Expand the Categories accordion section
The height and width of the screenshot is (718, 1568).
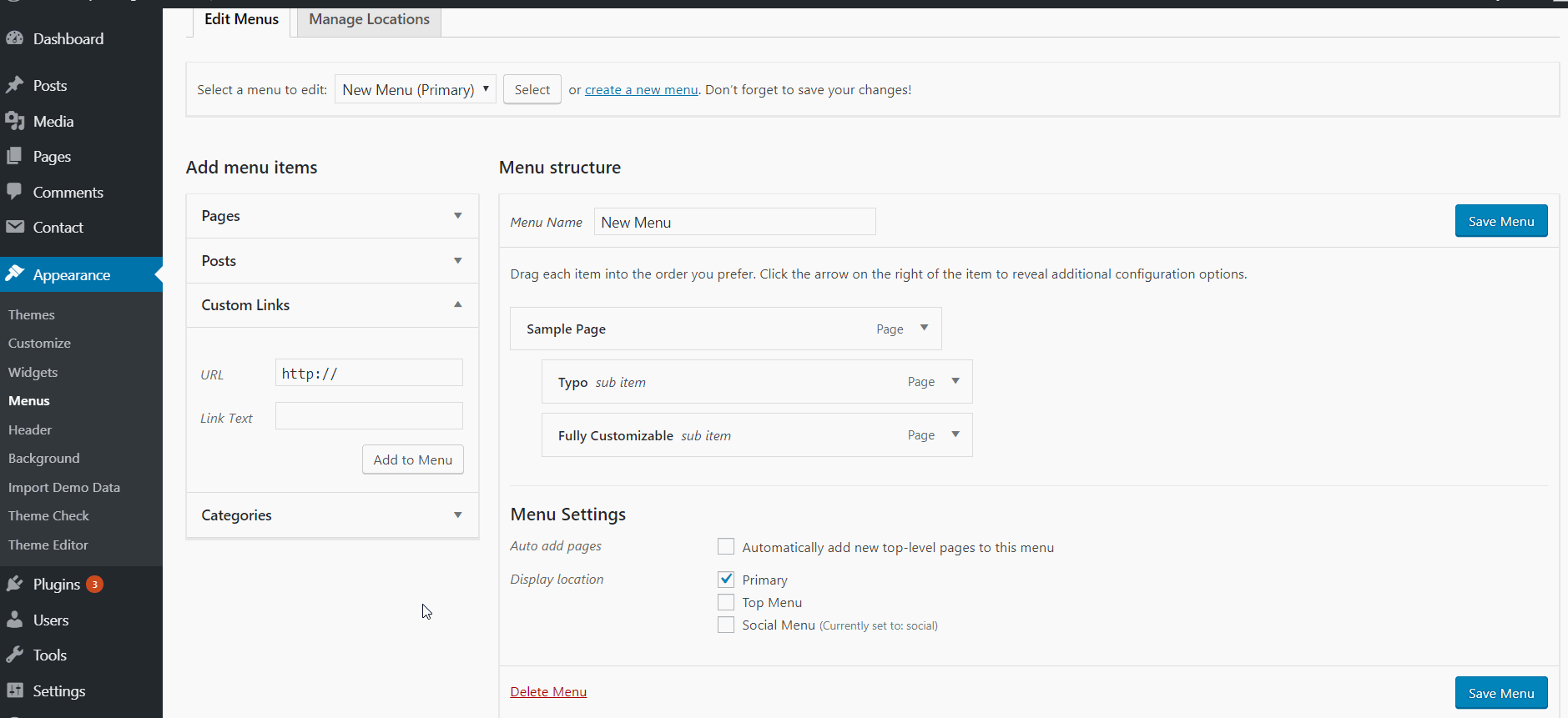(332, 515)
